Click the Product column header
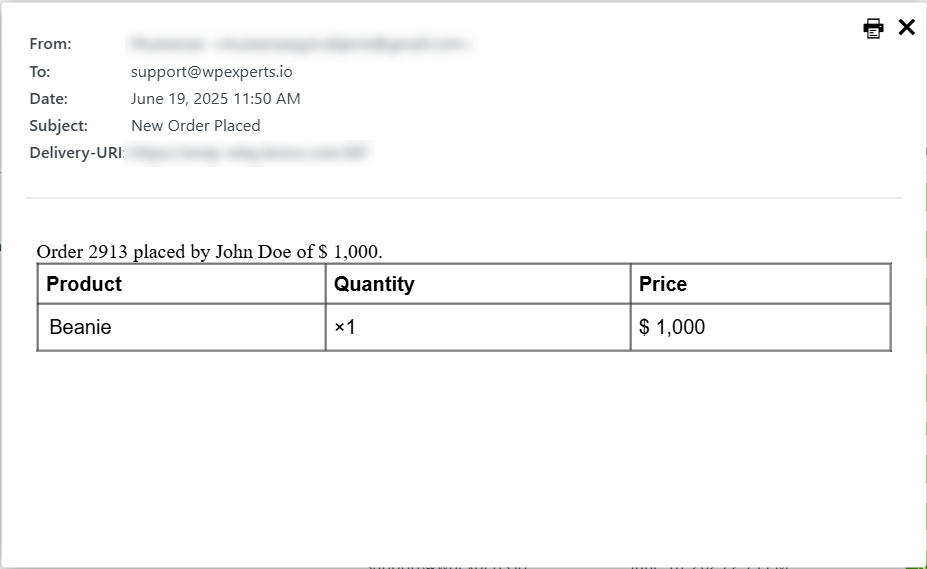 pyautogui.click(x=84, y=284)
